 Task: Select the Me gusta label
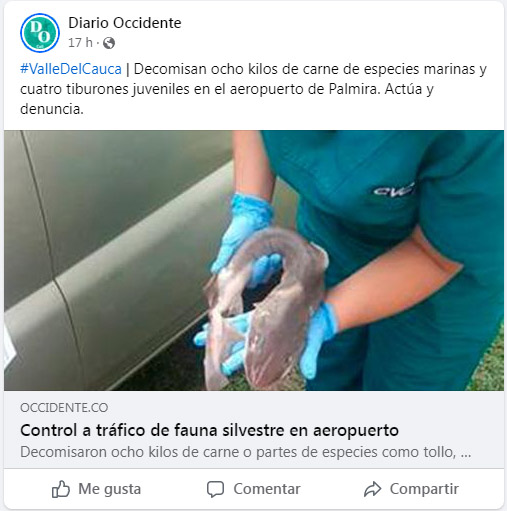[x=110, y=489]
